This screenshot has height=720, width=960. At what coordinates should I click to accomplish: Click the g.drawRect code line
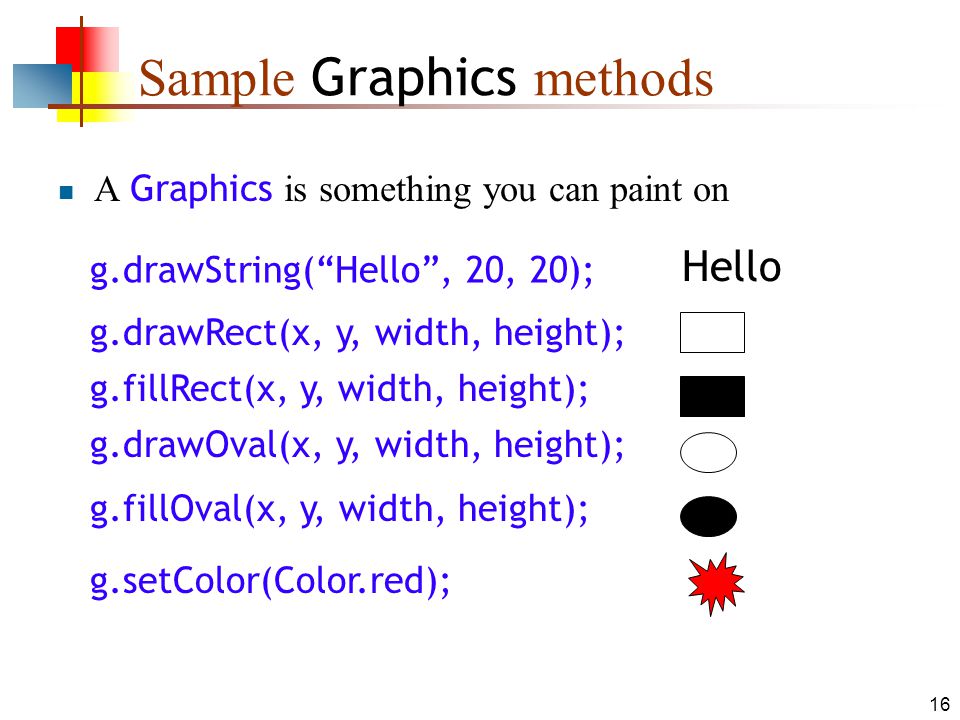pos(357,334)
